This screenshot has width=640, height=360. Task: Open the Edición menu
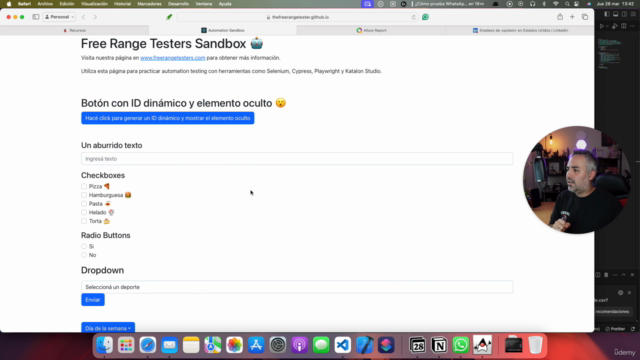point(67,4)
